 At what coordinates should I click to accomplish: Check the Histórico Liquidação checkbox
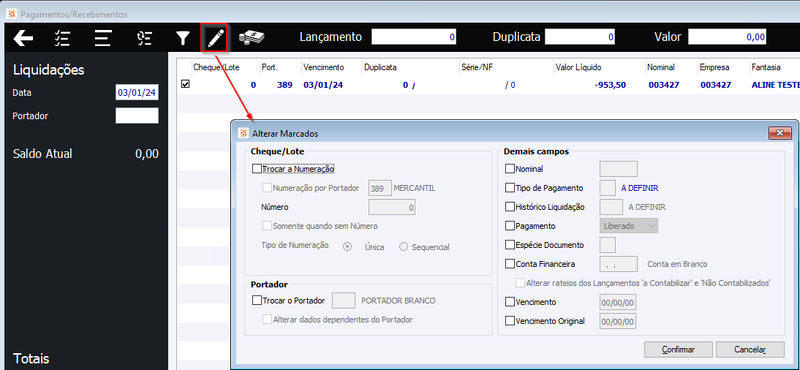[x=510, y=207]
